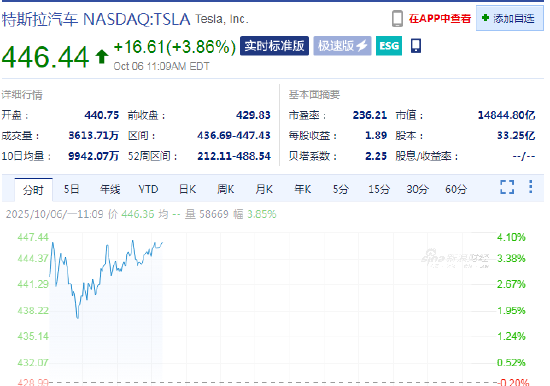This screenshot has width=550, height=386.
Task: Click the 447.44 price axis label
Action: click(33, 237)
